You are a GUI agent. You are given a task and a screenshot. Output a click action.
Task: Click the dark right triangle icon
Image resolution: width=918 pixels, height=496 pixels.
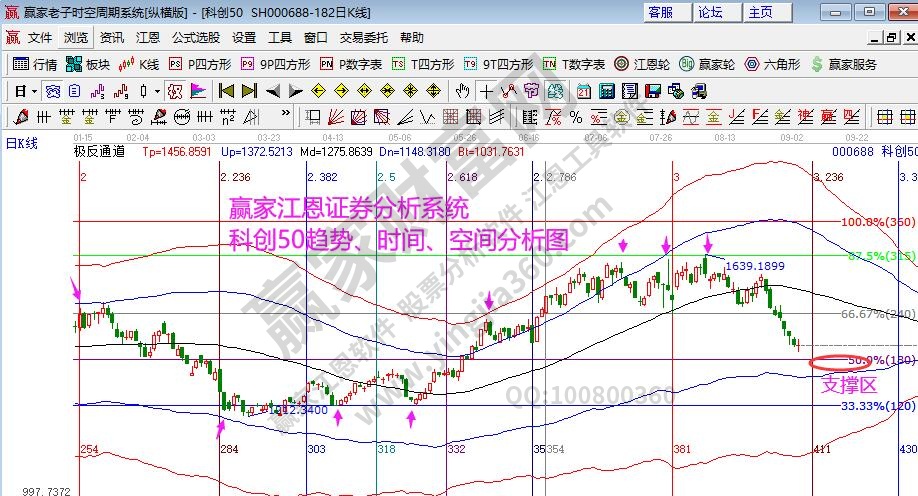(x=295, y=91)
